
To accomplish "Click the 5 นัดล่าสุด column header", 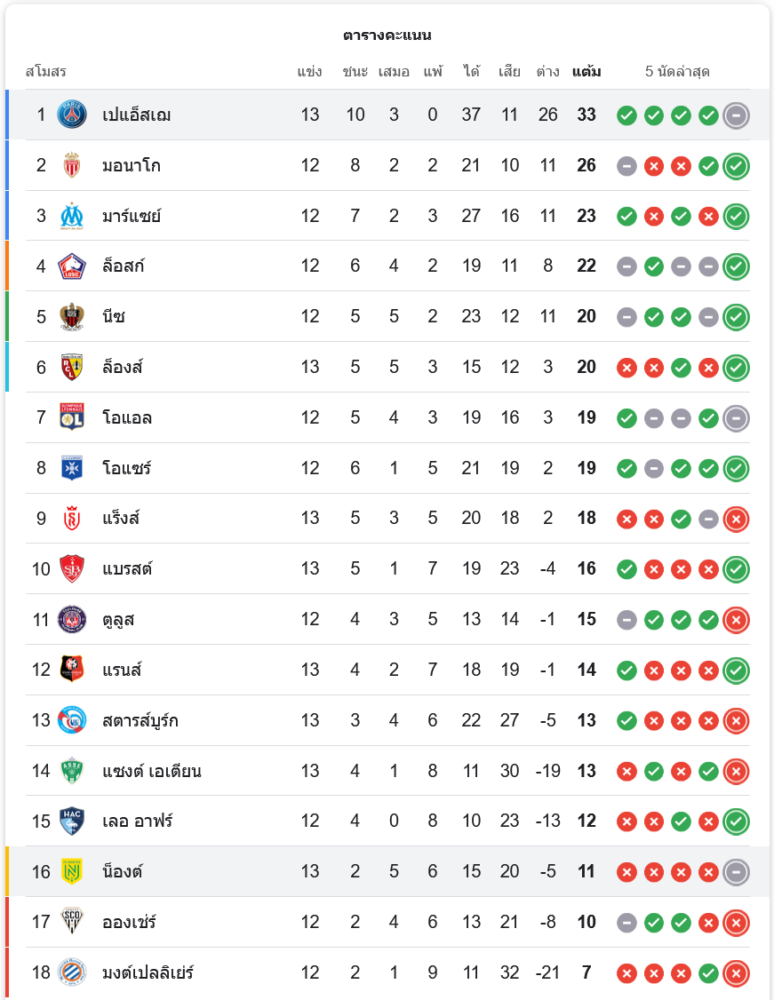I will 677,72.
